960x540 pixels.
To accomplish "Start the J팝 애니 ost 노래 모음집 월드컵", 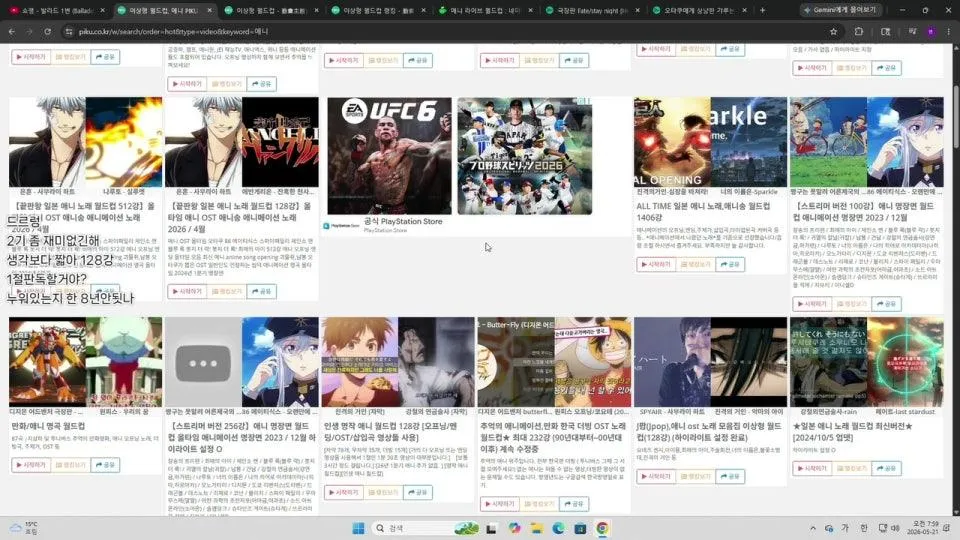I will pos(656,476).
